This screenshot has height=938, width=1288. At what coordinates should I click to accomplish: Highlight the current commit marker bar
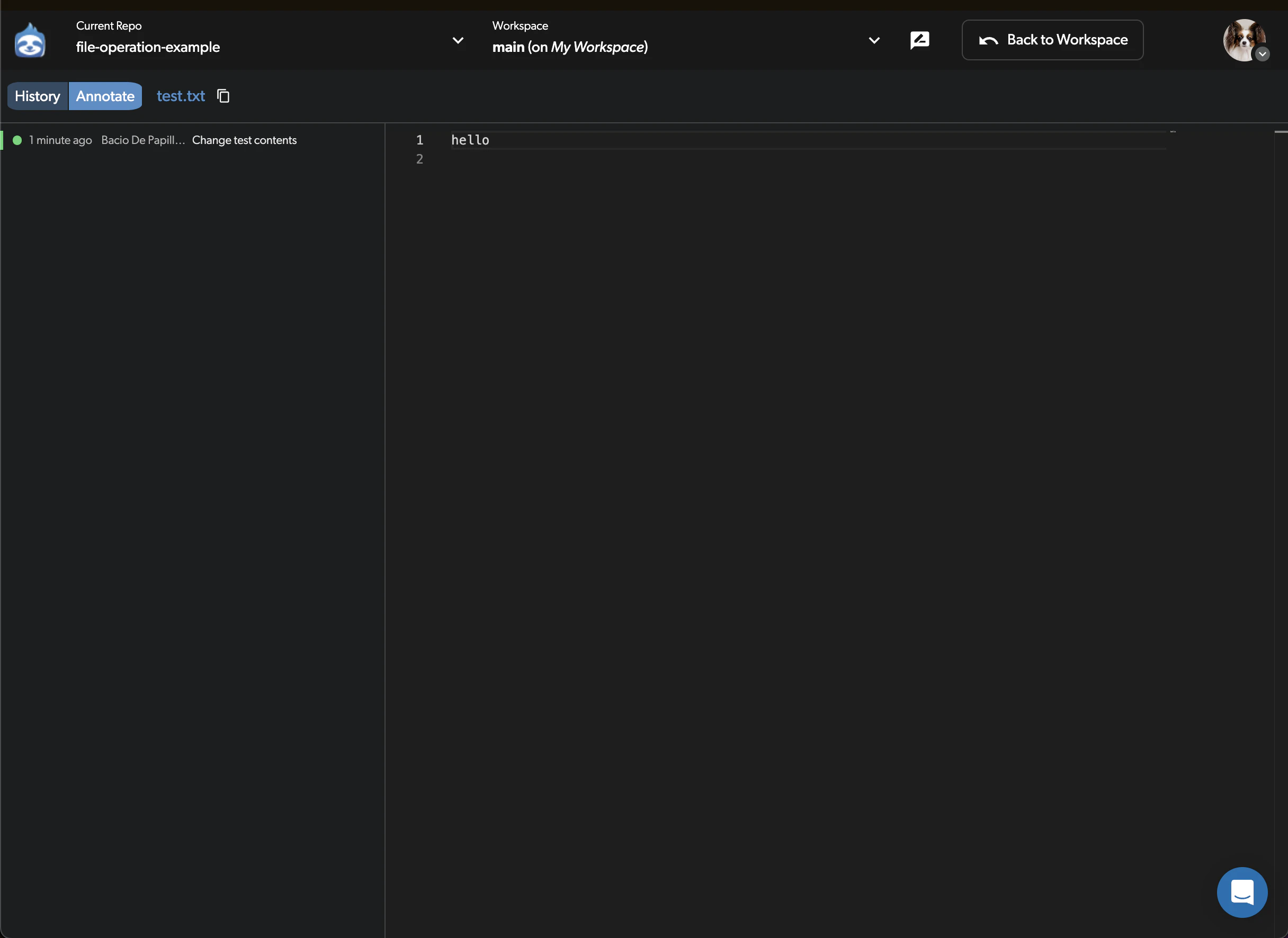2,140
